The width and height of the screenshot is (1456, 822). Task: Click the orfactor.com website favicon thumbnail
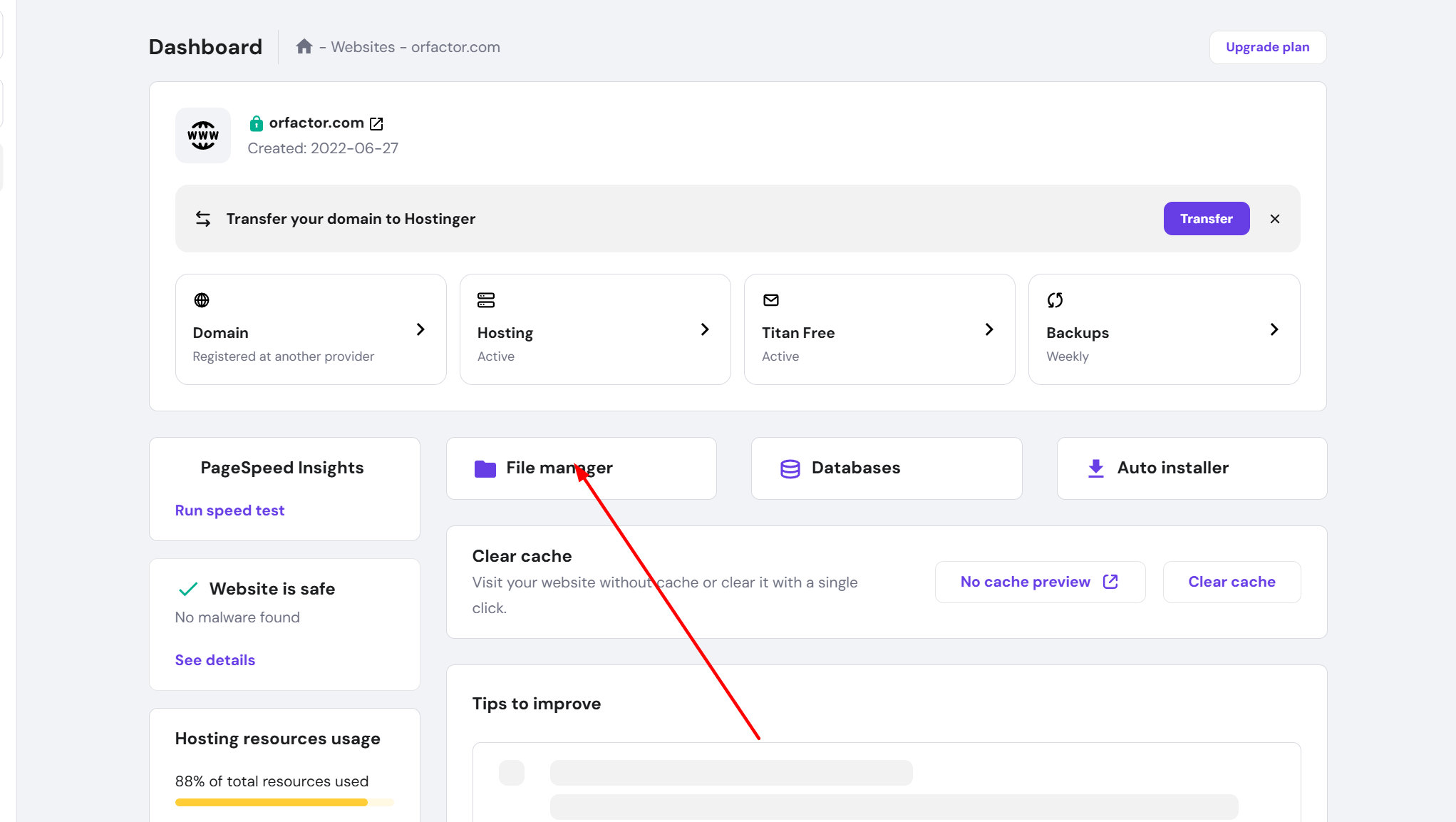(x=202, y=135)
